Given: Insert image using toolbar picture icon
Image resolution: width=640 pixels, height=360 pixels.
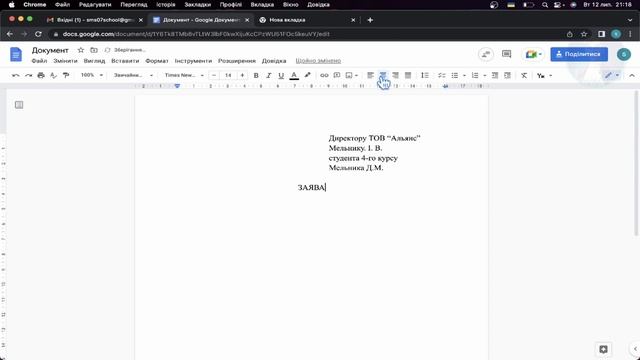Looking at the screenshot, I should click(x=349, y=76).
